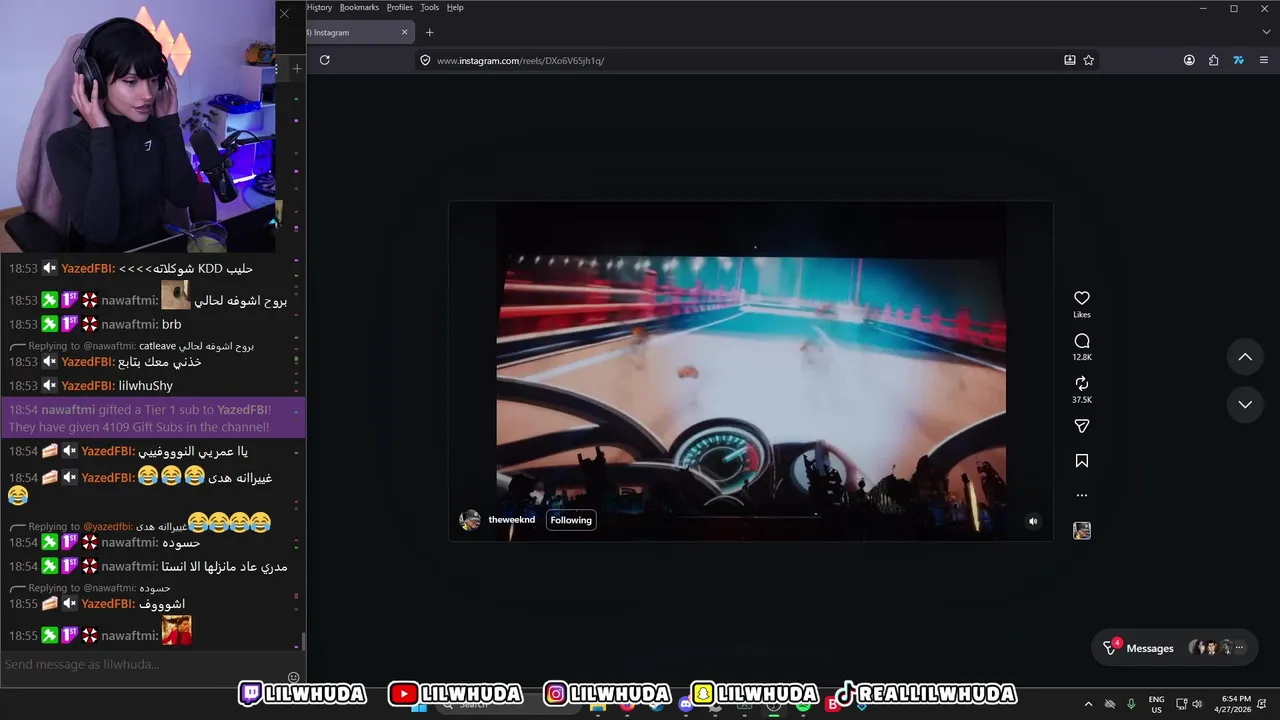The height and width of the screenshot is (720, 1280).
Task: Open the chat emoji picker
Action: 293,677
